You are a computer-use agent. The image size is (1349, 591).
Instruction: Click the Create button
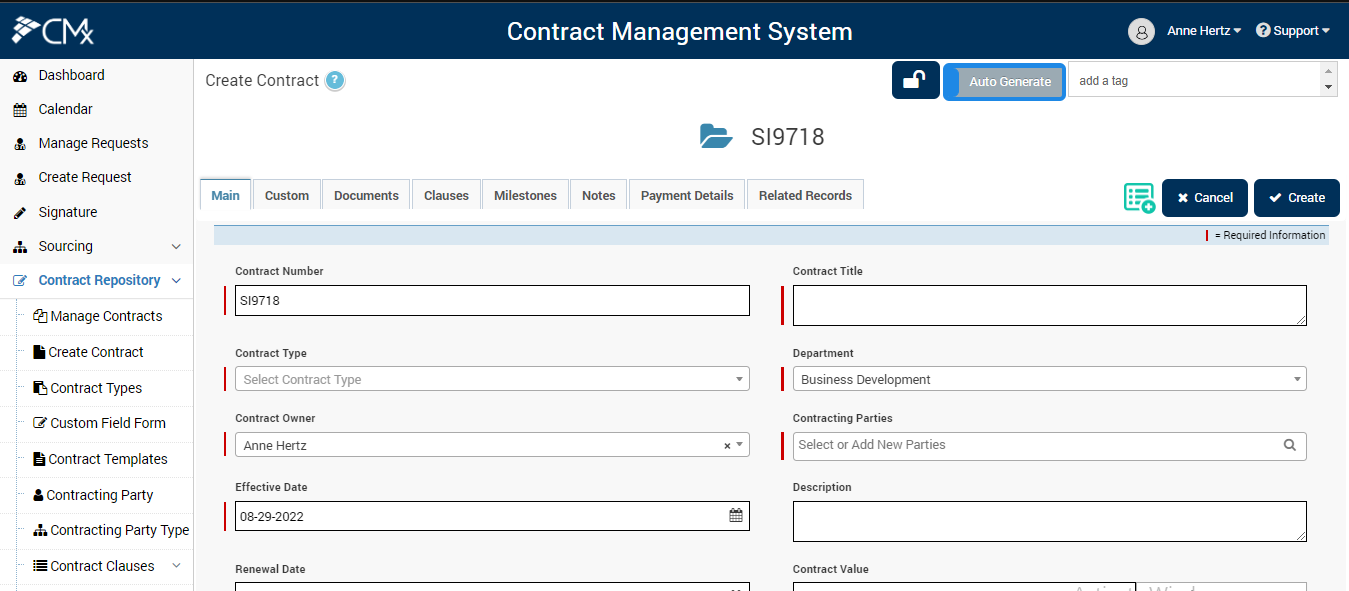pos(1296,197)
